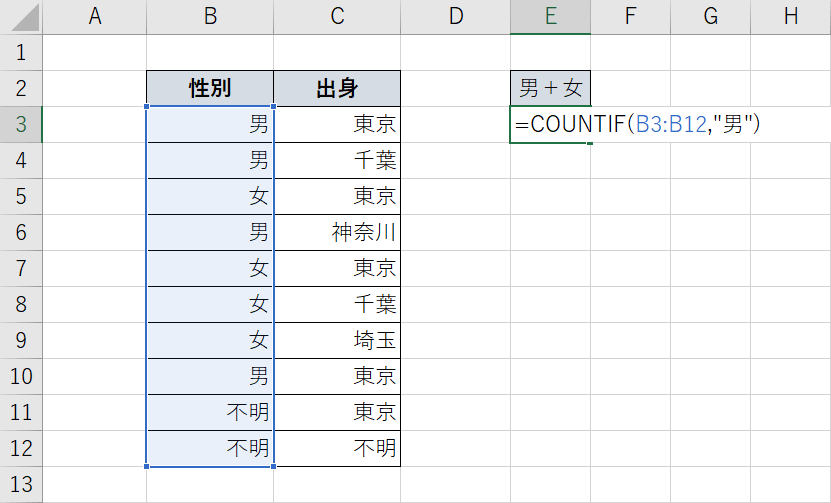Click the 出身 header cell

[337, 89]
